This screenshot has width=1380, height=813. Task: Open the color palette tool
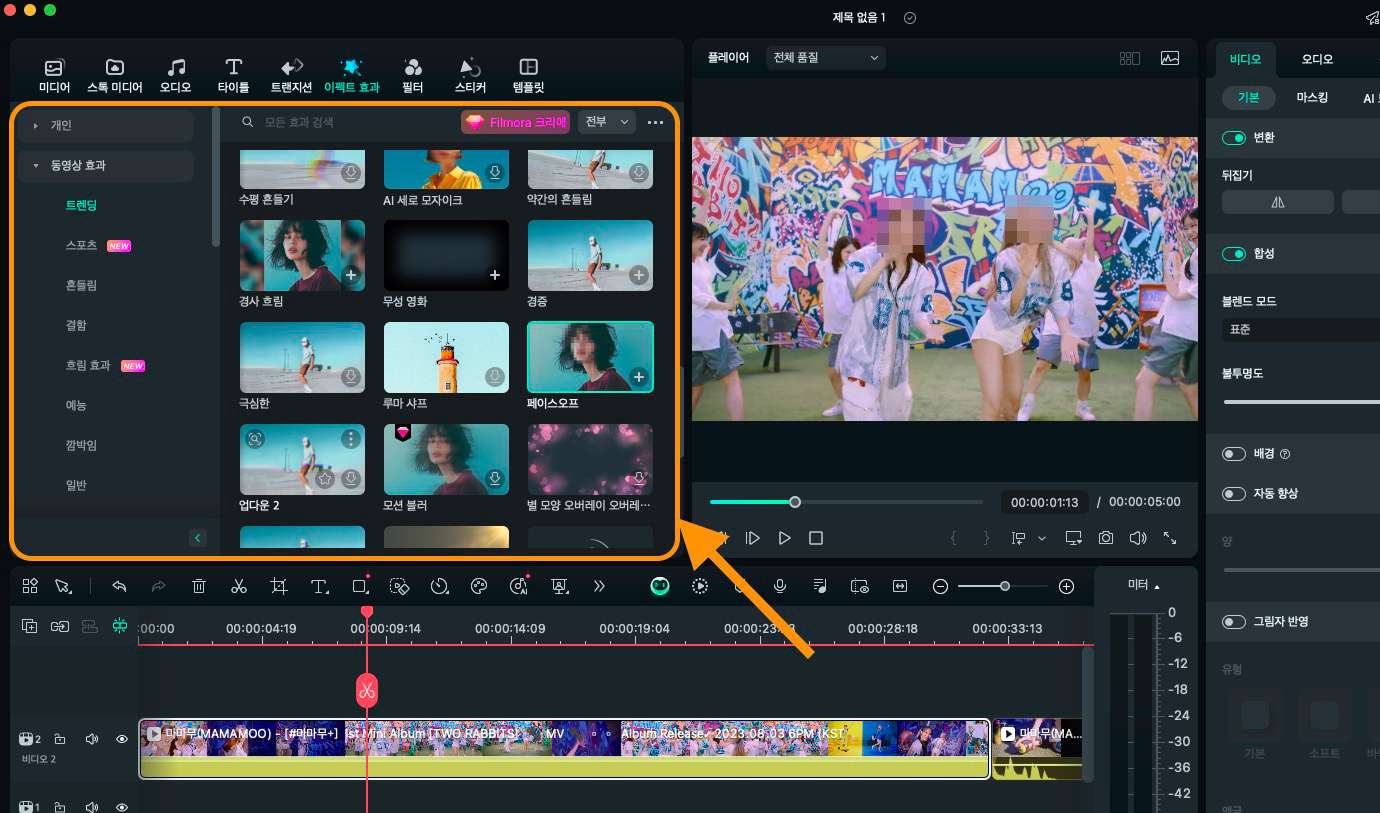[x=479, y=586]
